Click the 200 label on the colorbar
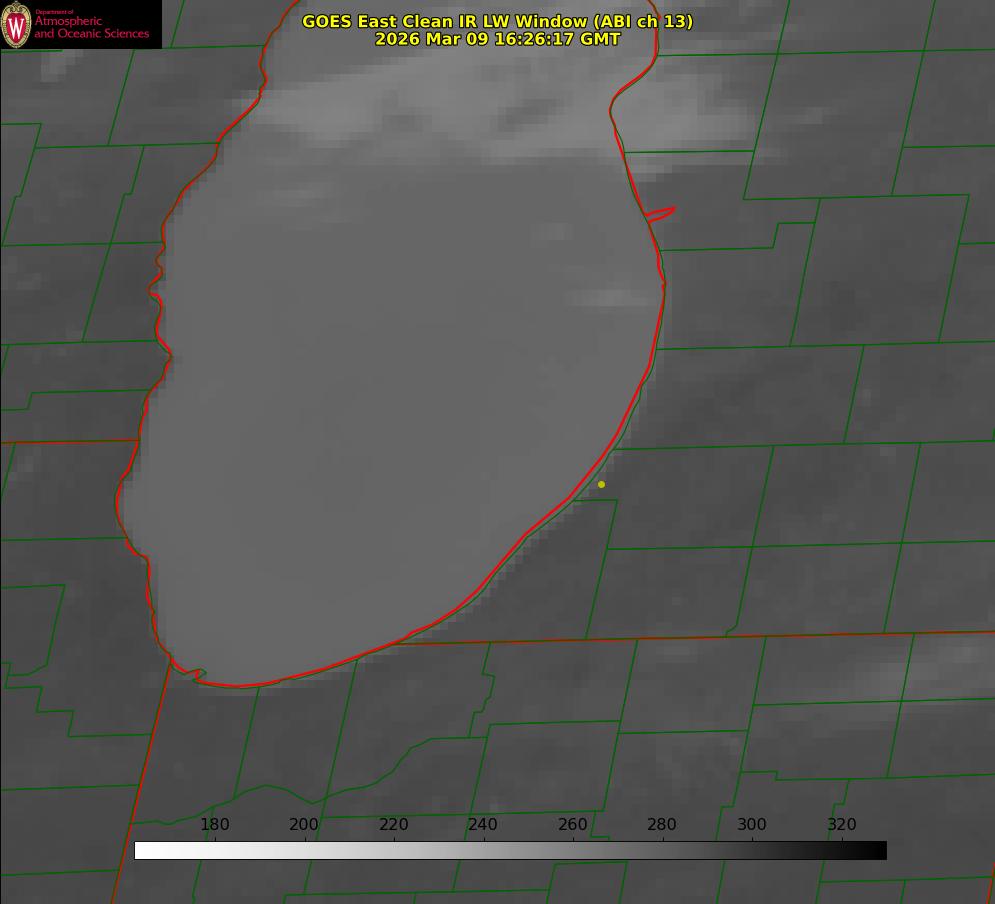The width and height of the screenshot is (995, 904). tap(304, 825)
